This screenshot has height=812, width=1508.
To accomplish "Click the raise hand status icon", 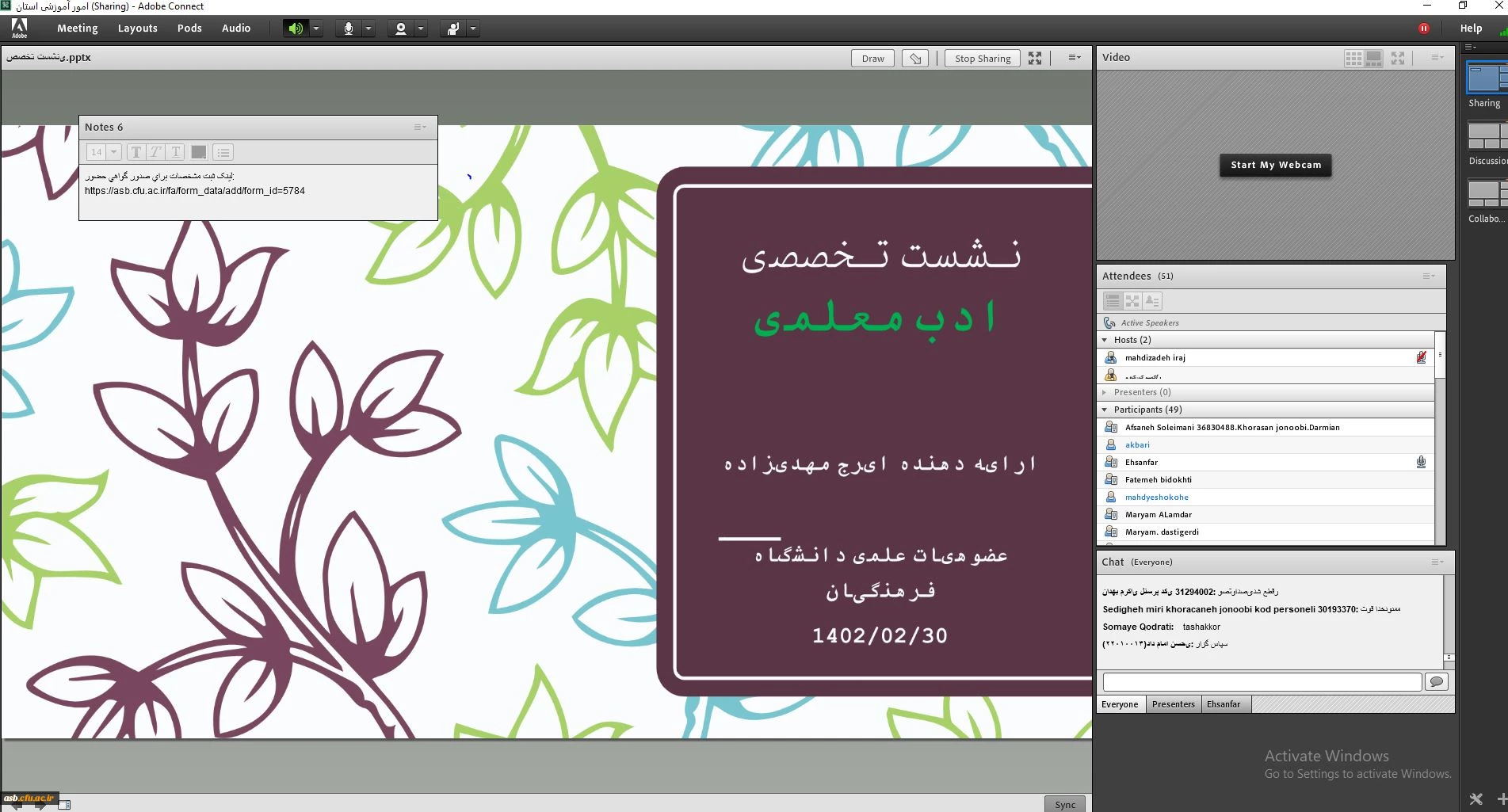I will pyautogui.click(x=453, y=29).
